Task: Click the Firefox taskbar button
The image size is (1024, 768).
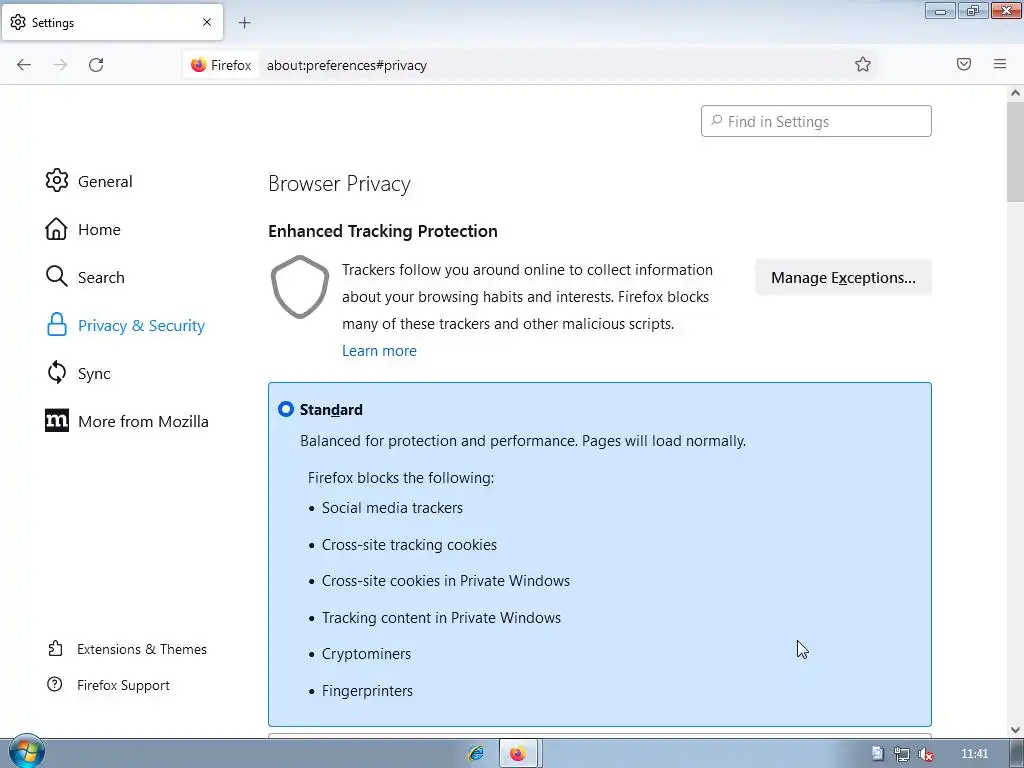Action: (519, 754)
